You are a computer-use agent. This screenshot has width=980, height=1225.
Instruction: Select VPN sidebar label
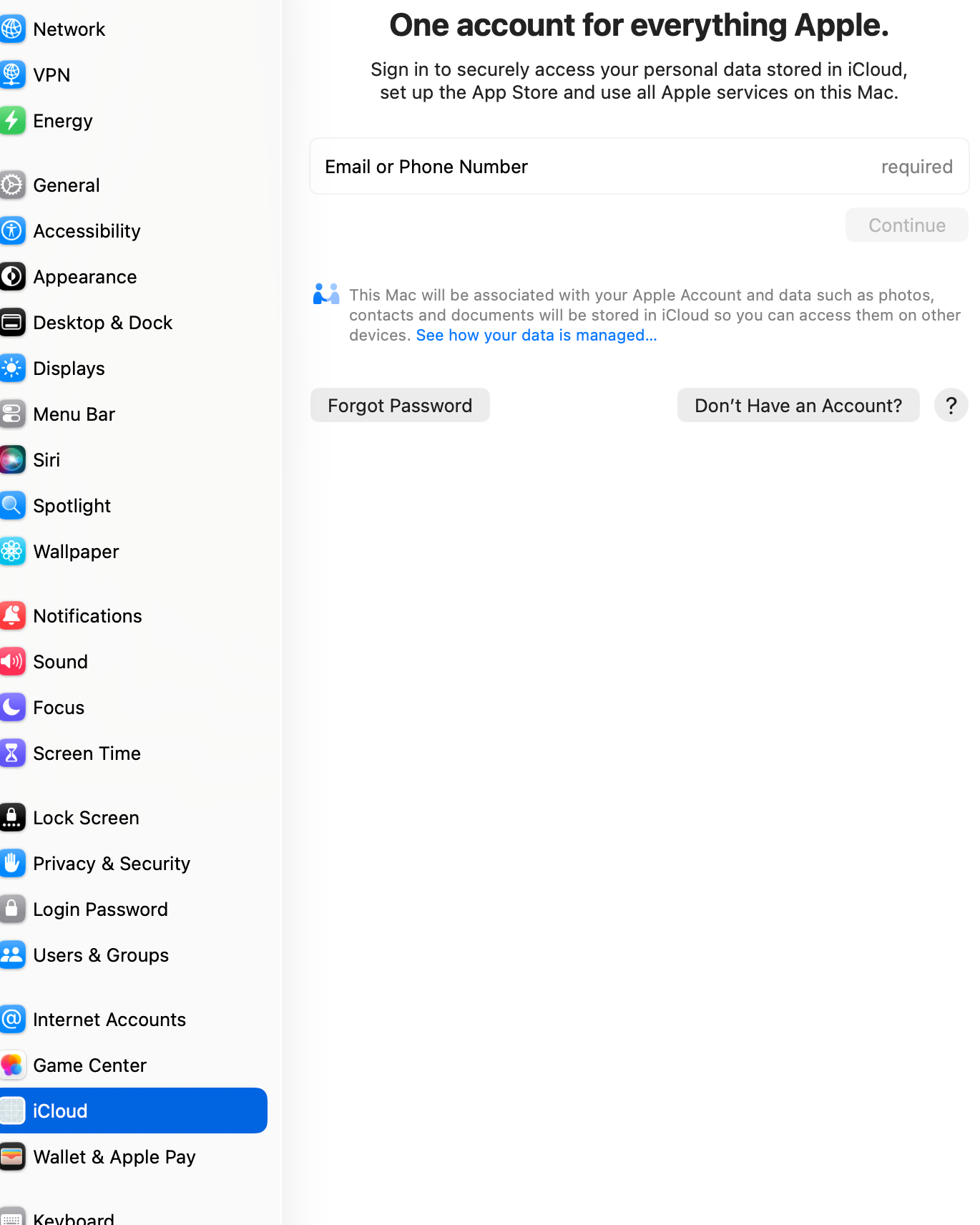click(52, 74)
